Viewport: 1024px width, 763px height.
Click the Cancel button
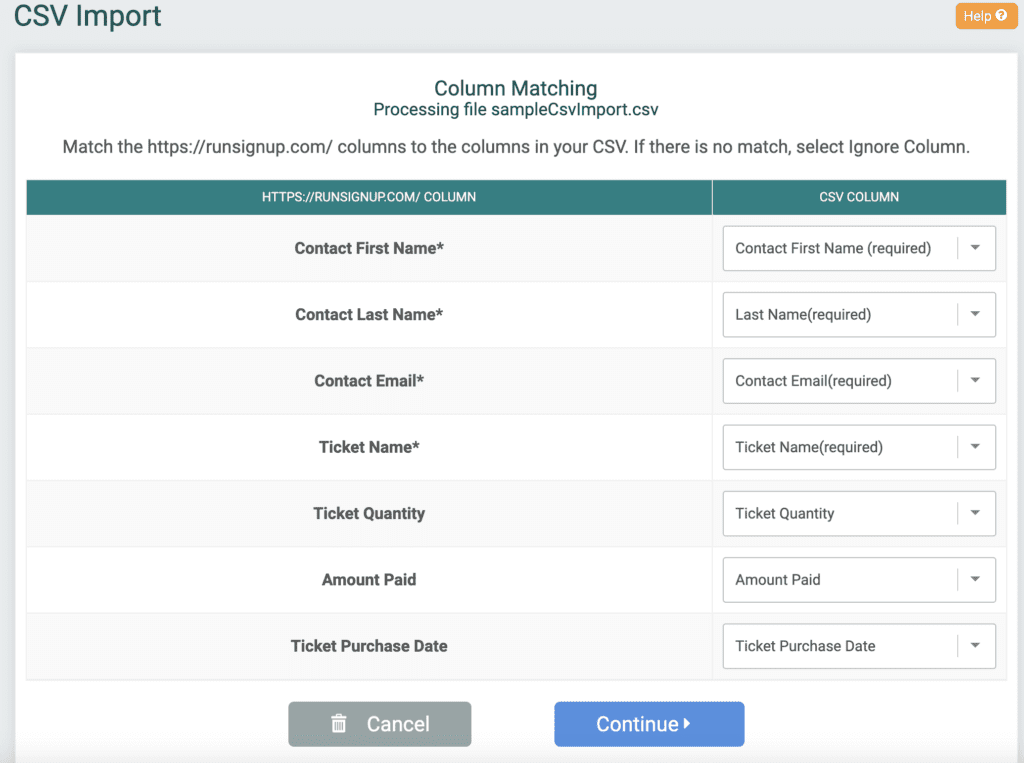coord(379,724)
